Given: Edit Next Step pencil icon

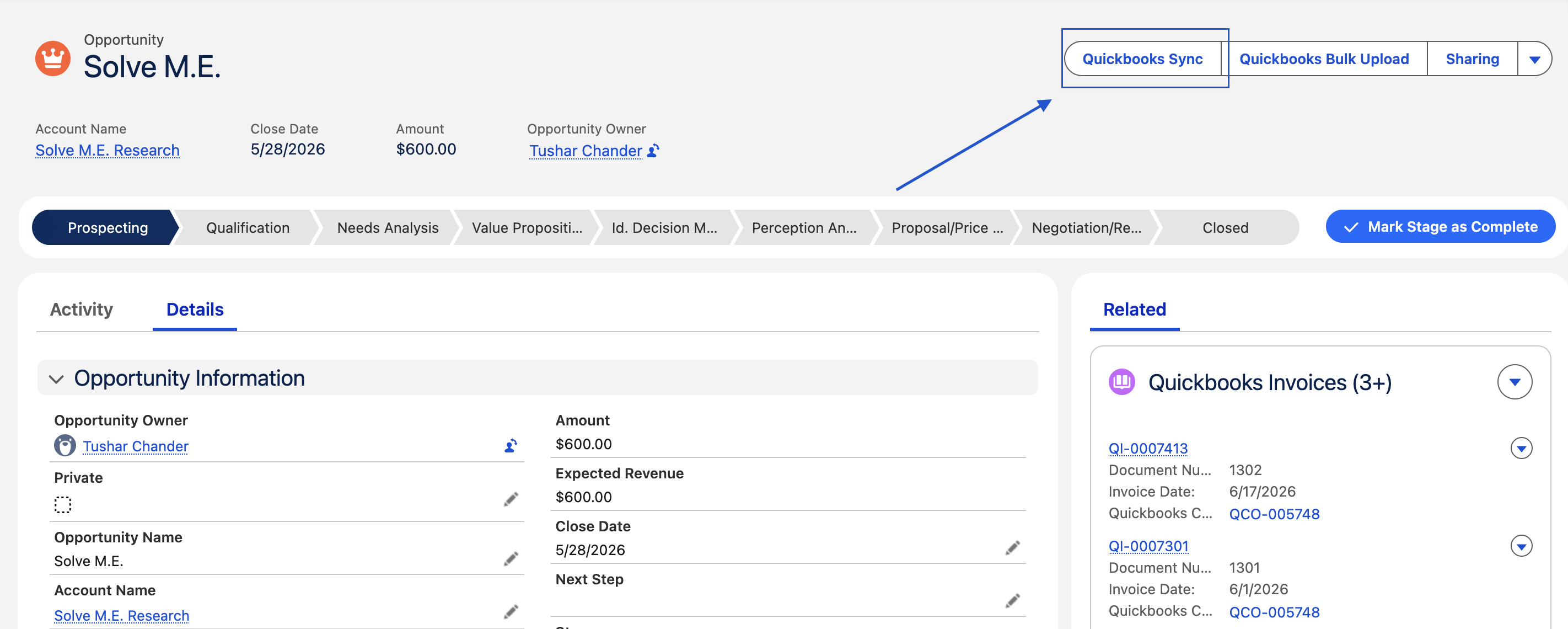Looking at the screenshot, I should 1012,601.
